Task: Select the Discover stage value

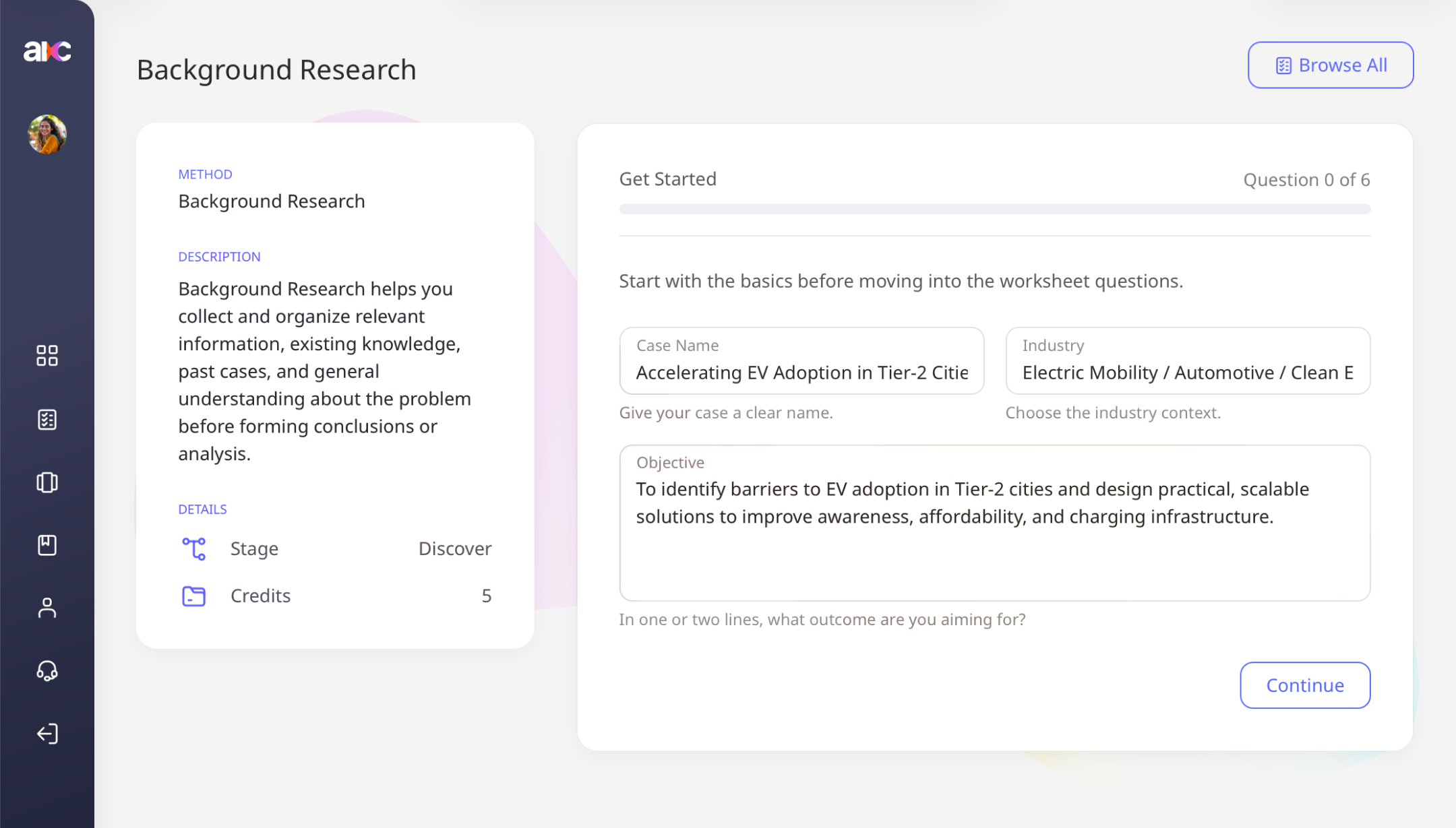Action: [x=454, y=548]
